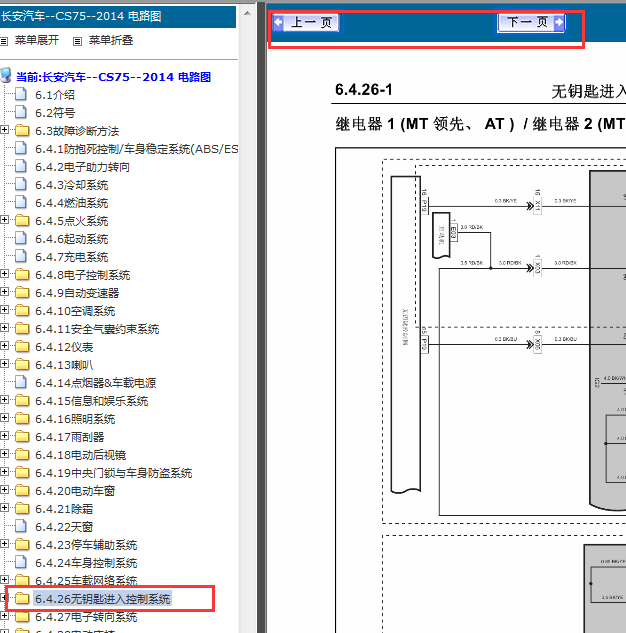Select the 6.4.20电动车窗 folder label

coord(75,491)
